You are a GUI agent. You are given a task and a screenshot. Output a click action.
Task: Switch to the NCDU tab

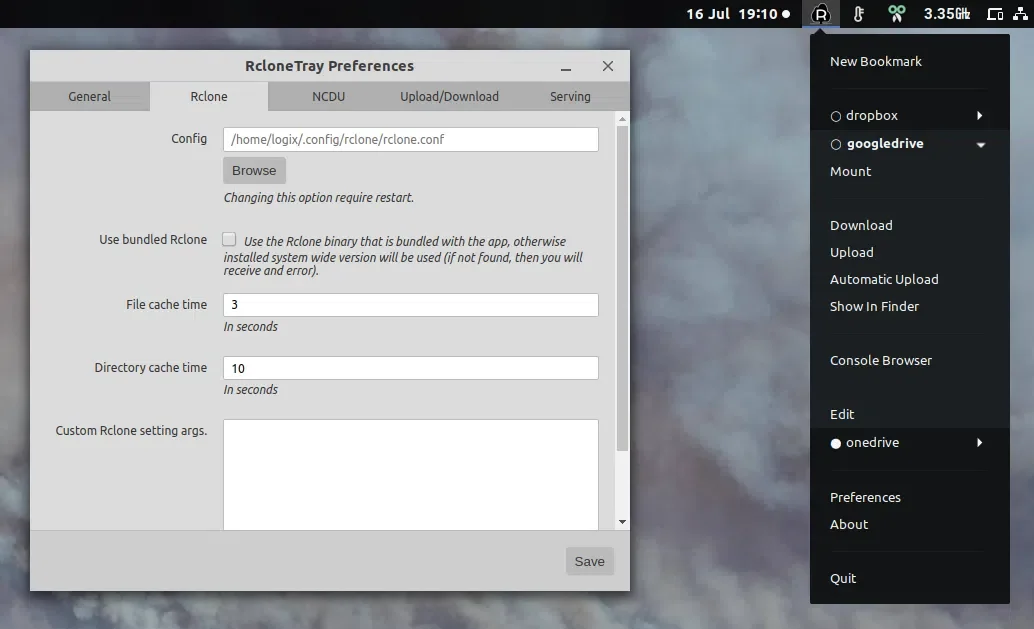(x=328, y=96)
